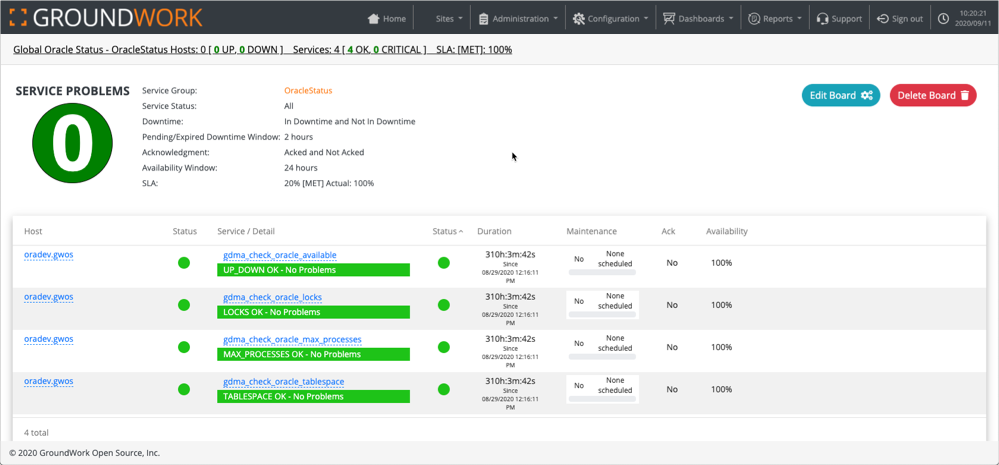
Task: Click the Edit Board button
Action: tap(841, 96)
